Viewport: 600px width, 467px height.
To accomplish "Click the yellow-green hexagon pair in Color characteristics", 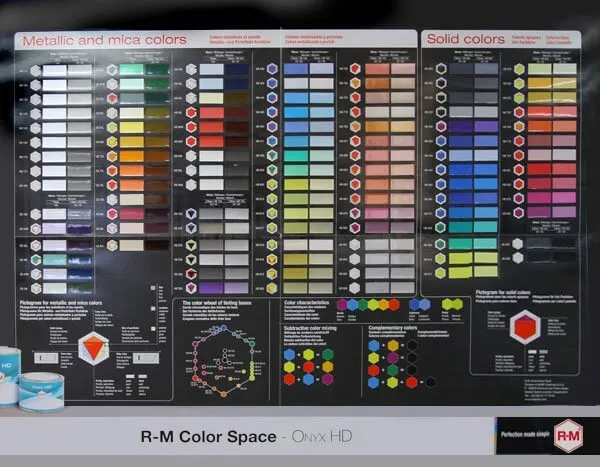I will [x=452, y=304].
